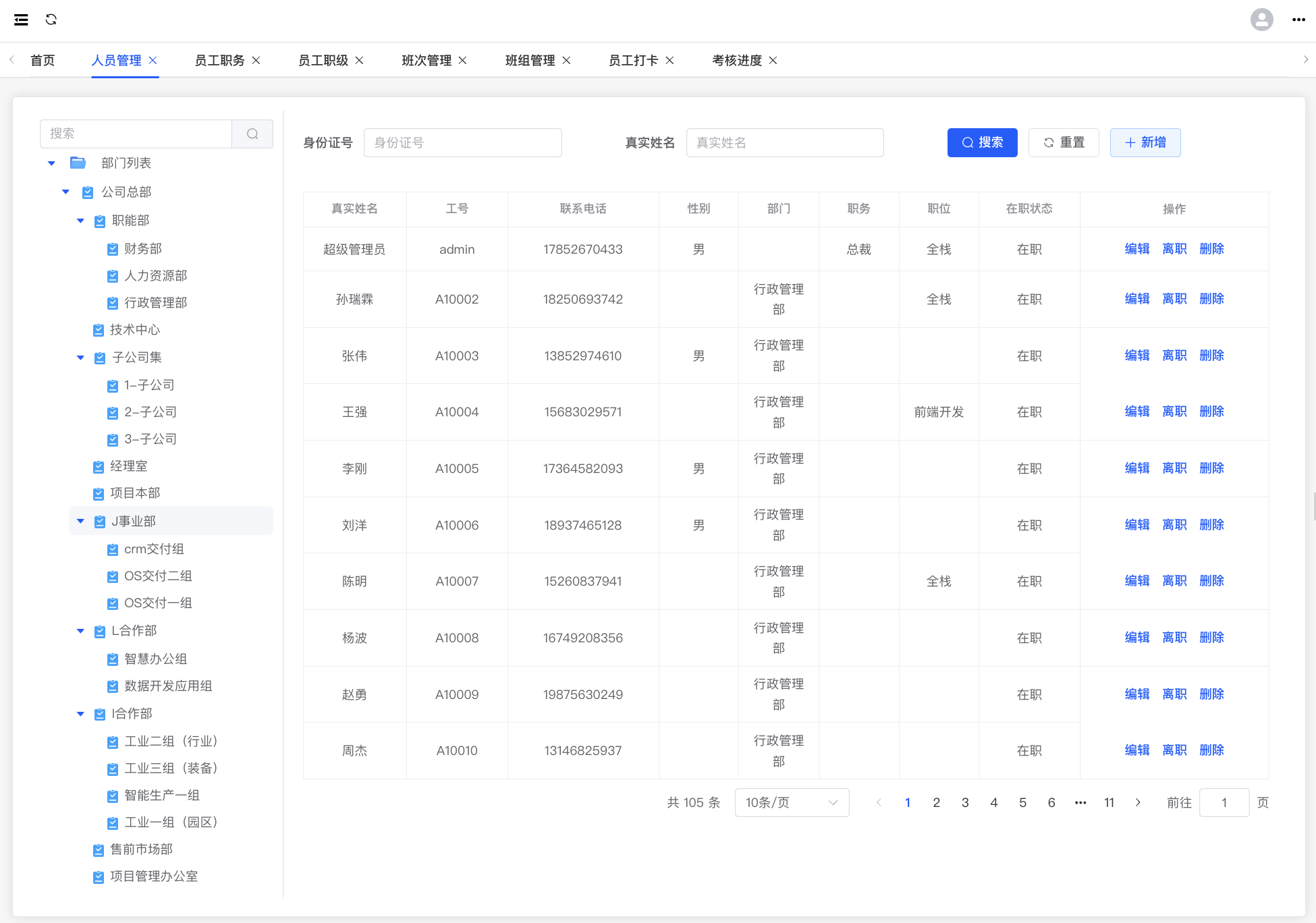Select 人力资源部 in department tree
This screenshot has height=923, width=1316.
156,276
